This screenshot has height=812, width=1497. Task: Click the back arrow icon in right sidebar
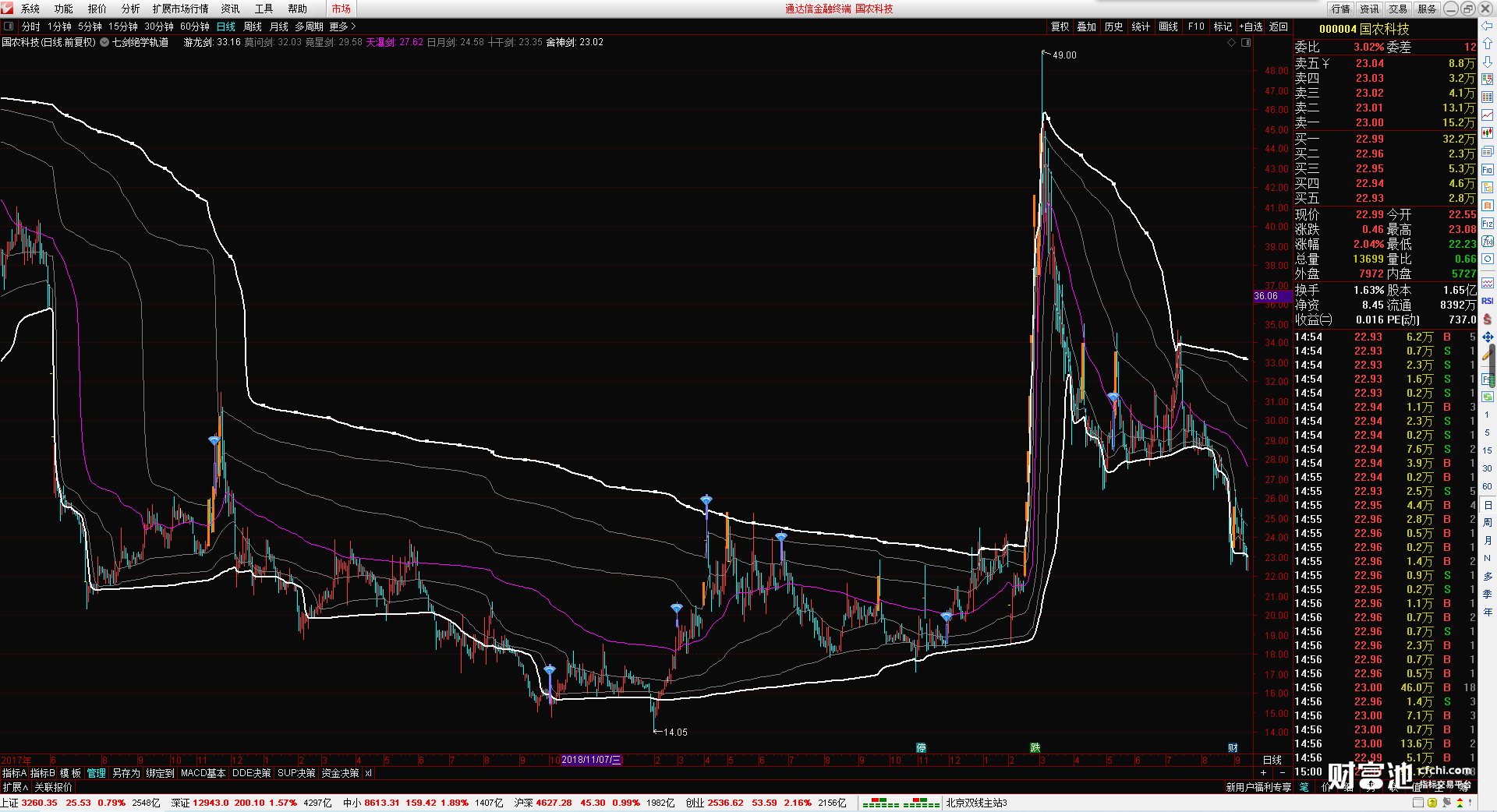1488,26
